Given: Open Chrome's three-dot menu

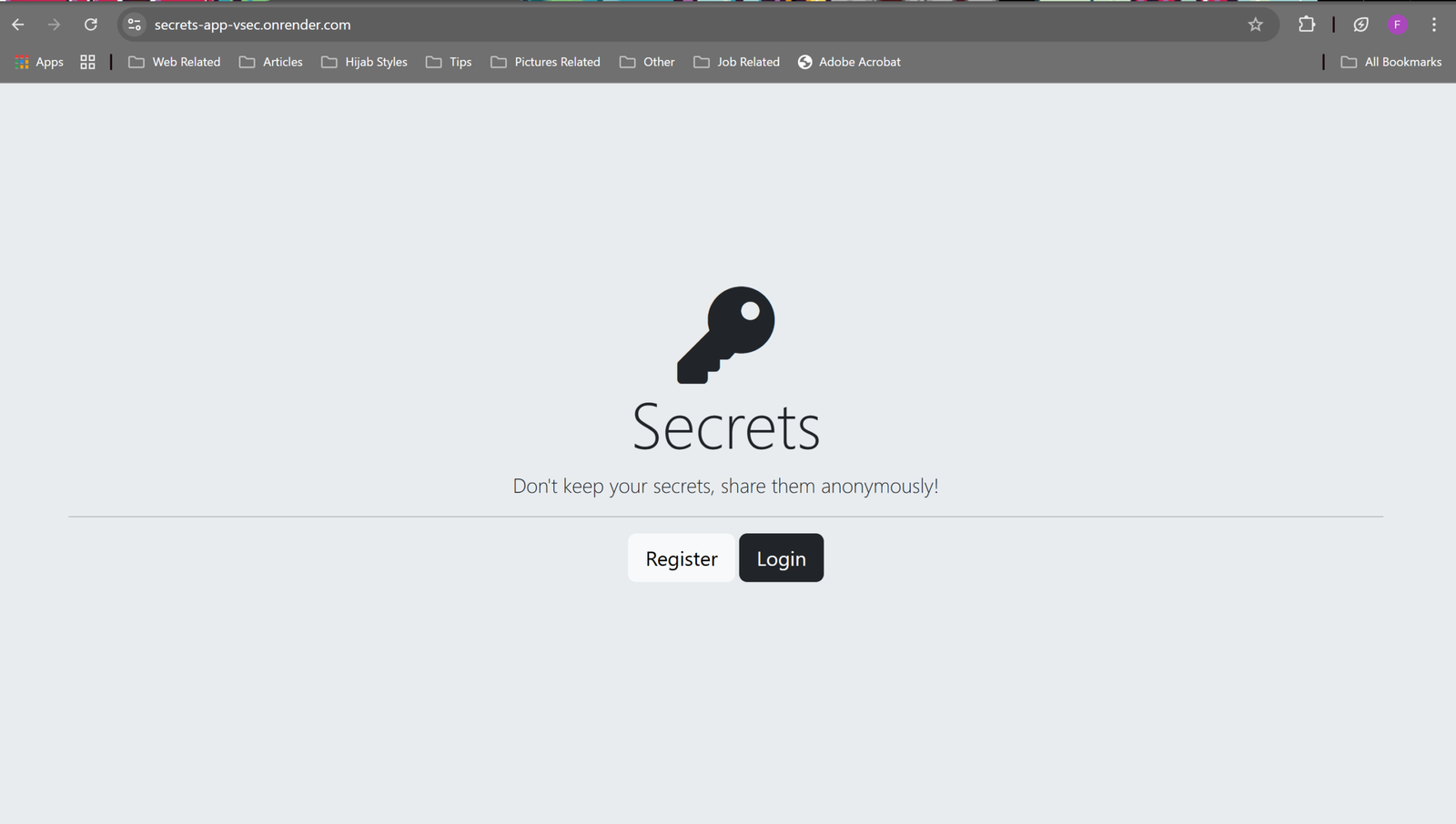Looking at the screenshot, I should 1434,25.
